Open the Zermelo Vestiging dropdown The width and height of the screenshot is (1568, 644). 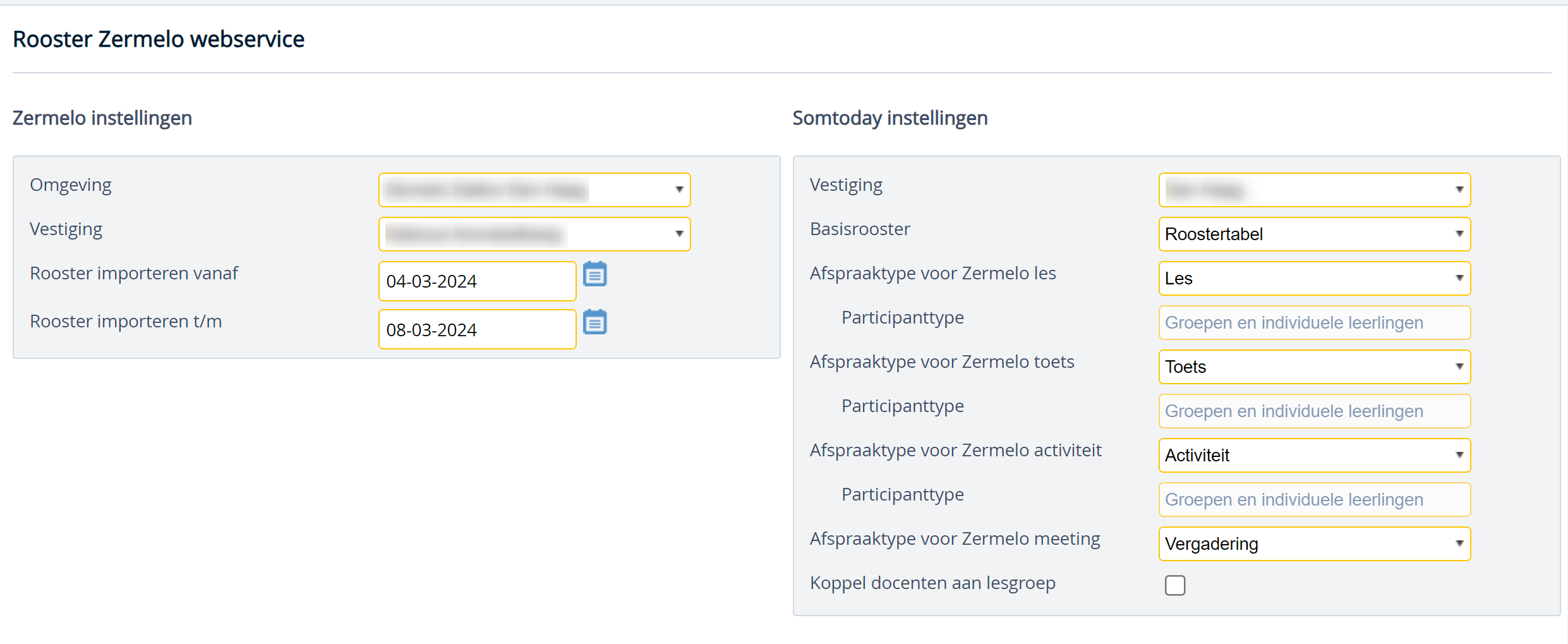point(534,234)
